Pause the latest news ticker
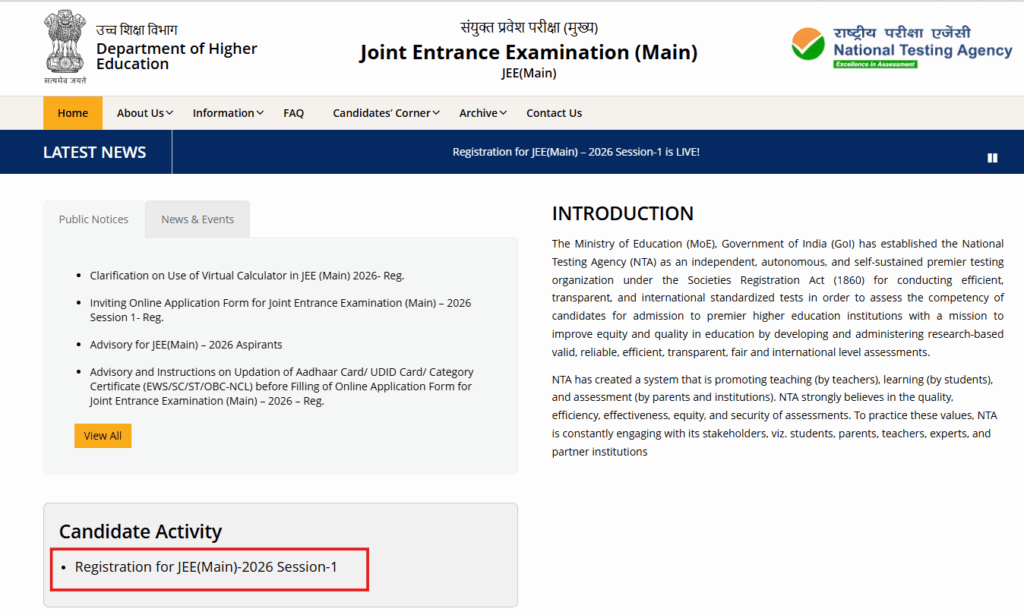This screenshot has width=1024, height=615. pyautogui.click(x=992, y=158)
